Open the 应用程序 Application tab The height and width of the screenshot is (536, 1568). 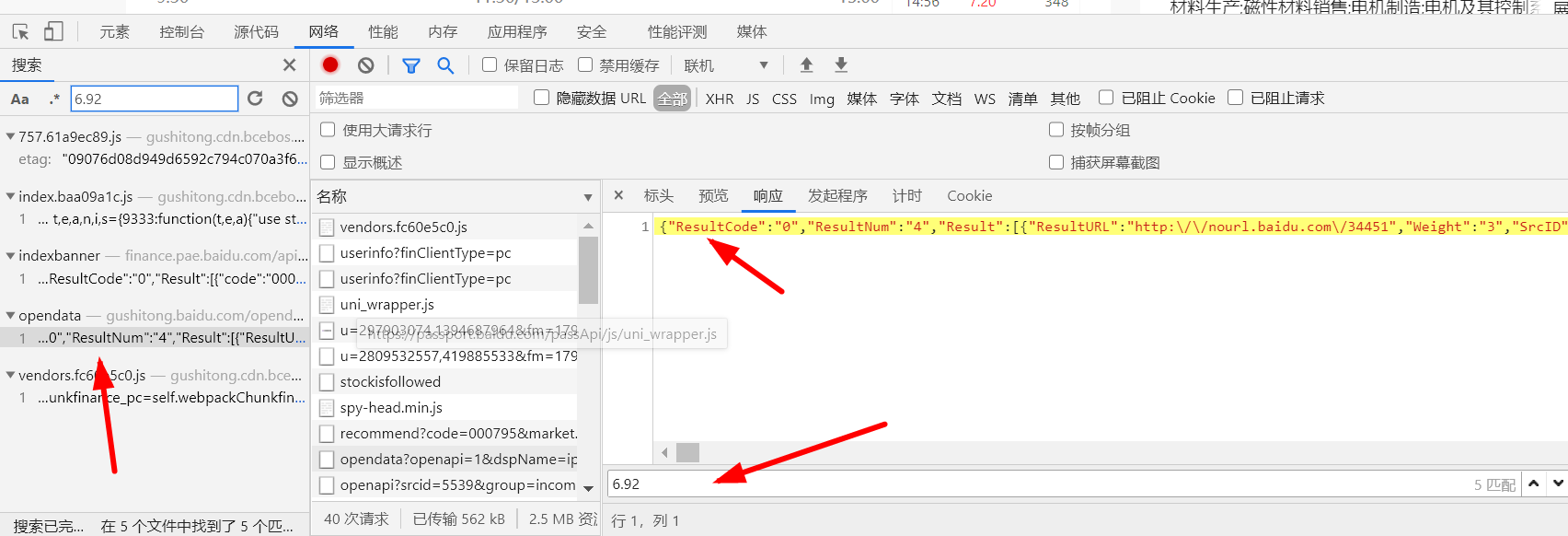pyautogui.click(x=517, y=31)
